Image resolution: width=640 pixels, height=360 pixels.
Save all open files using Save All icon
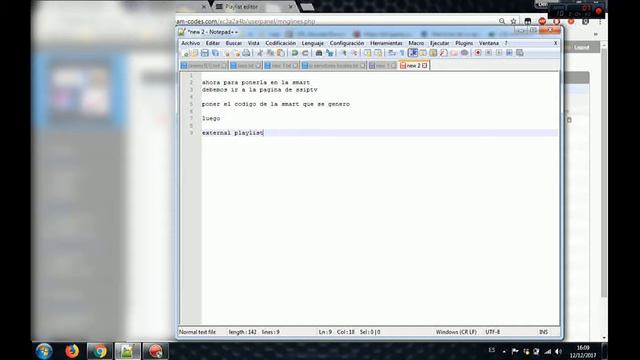pyautogui.click(x=215, y=53)
